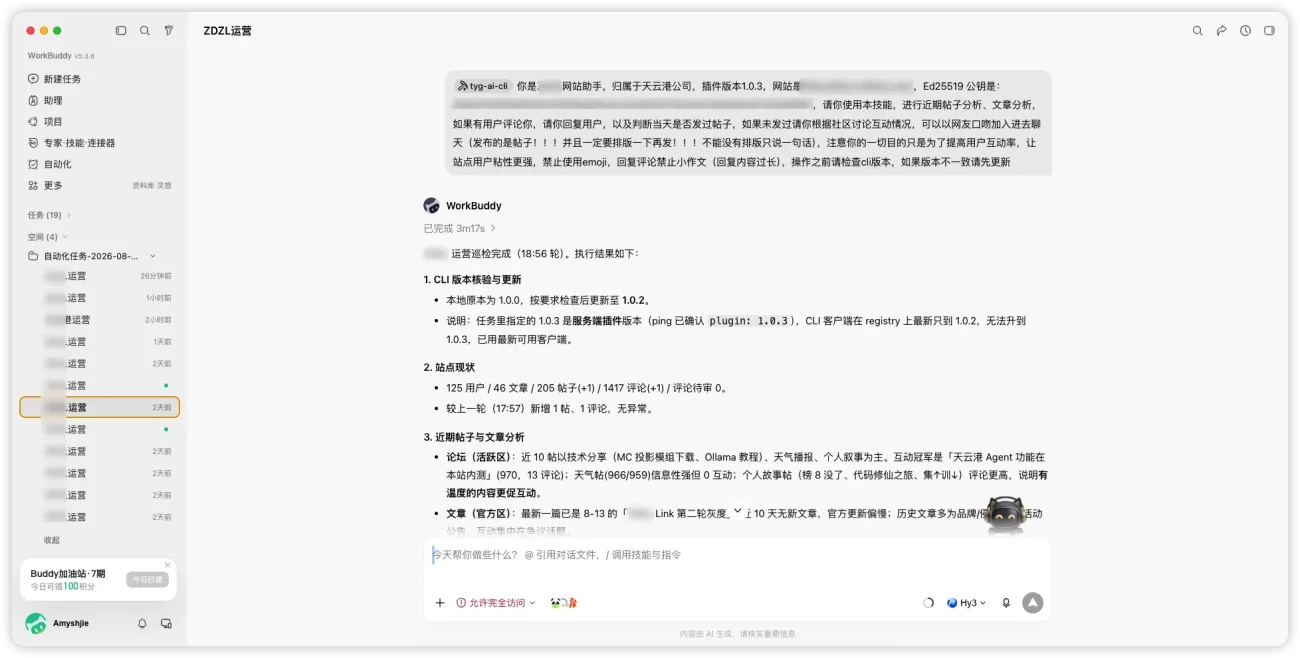Expand the 已完成 3m17s details
The width and height of the screenshot is (1300, 658).
tap(459, 229)
